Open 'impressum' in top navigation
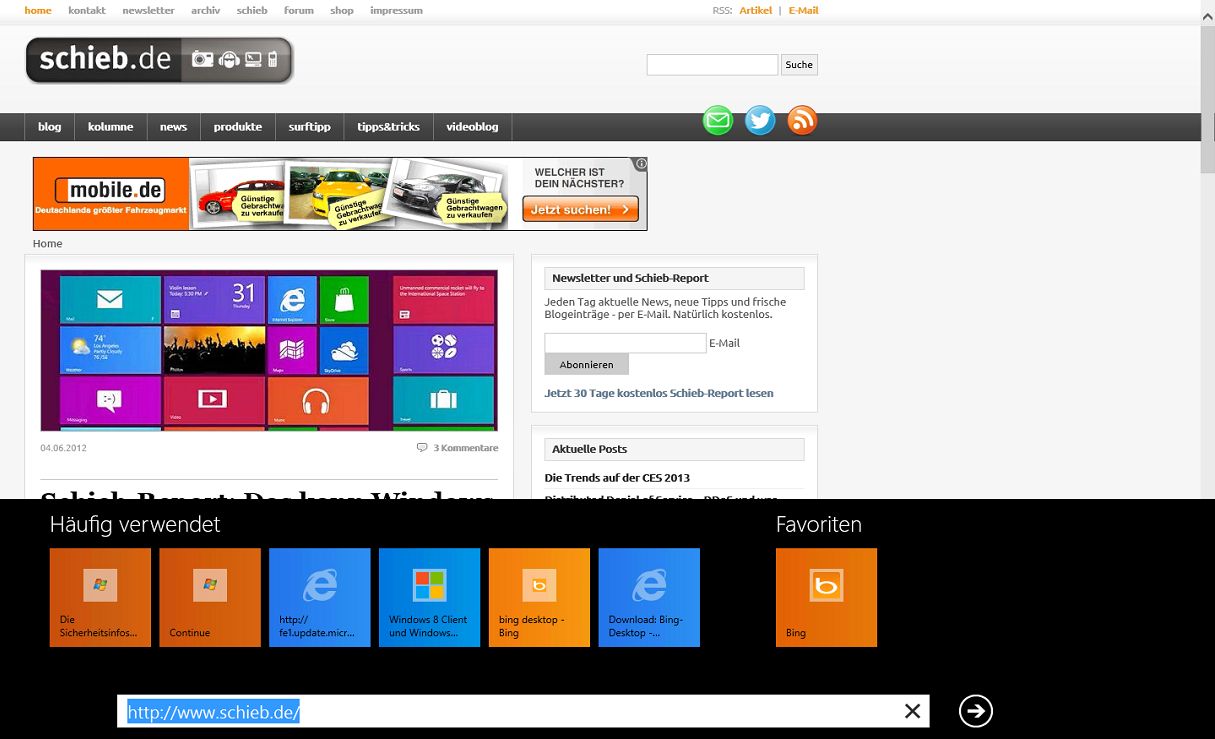Screen dimensions: 1215x739 (x=396, y=10)
